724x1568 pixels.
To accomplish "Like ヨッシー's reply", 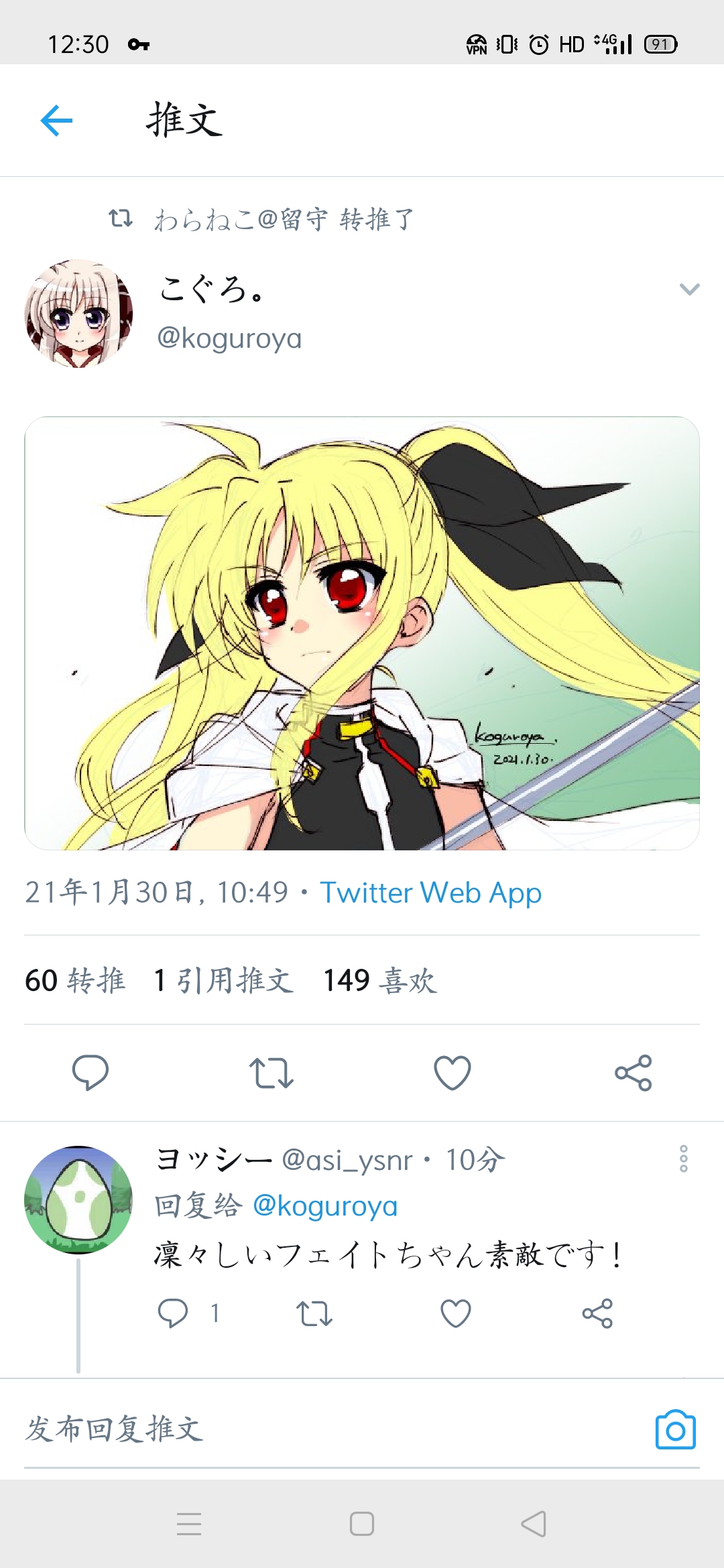I will (456, 1313).
